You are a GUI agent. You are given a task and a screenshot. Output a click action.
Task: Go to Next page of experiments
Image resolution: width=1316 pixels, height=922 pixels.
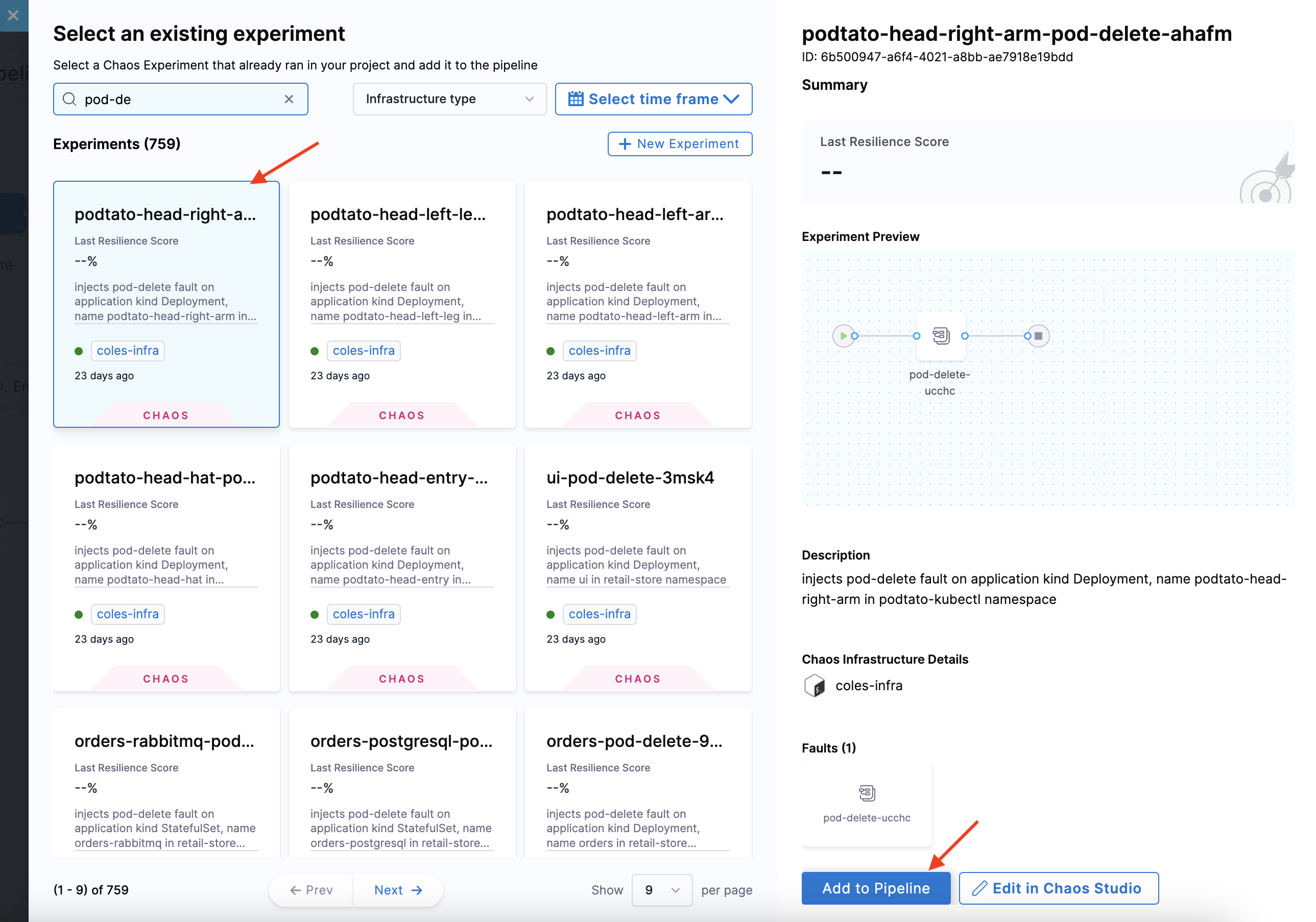click(398, 890)
